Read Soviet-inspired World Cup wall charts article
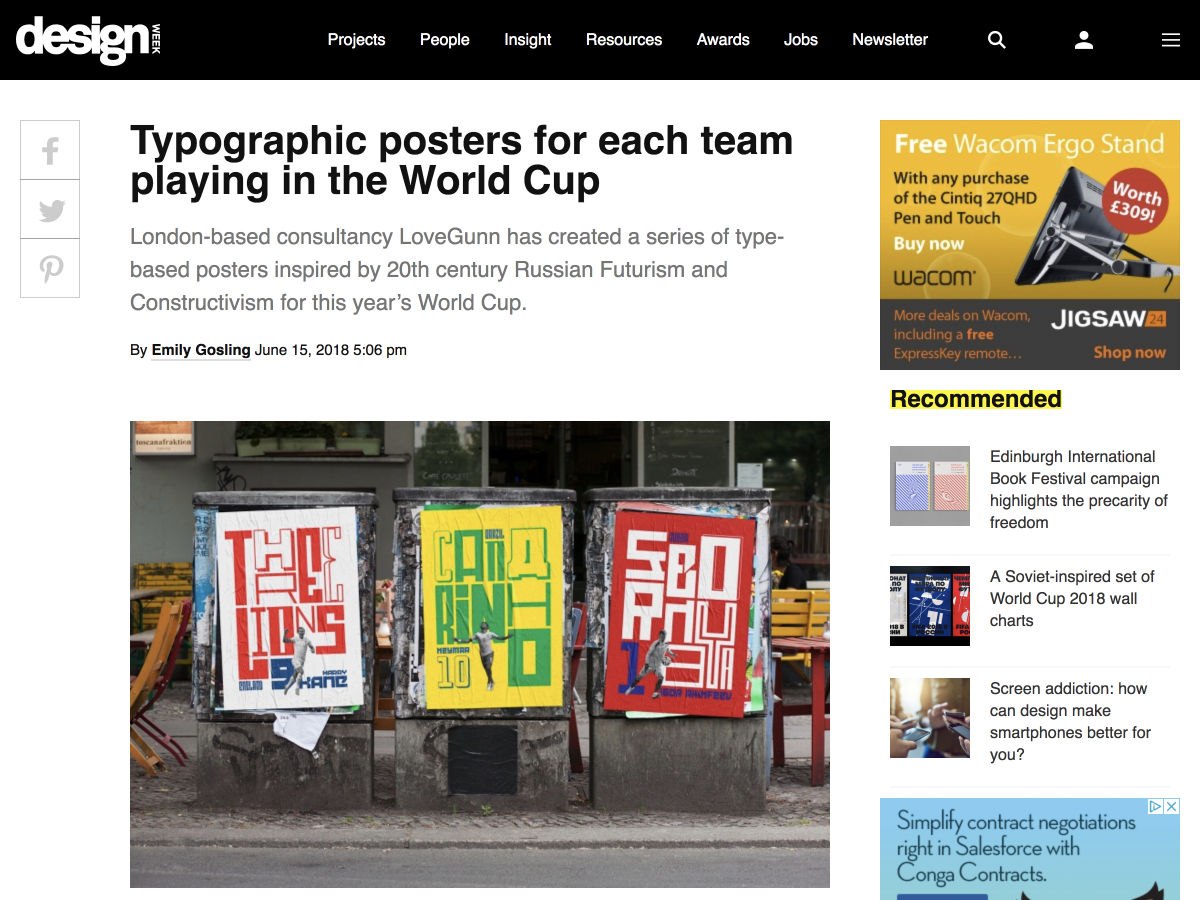The height and width of the screenshot is (900, 1200). pyautogui.click(x=1072, y=598)
